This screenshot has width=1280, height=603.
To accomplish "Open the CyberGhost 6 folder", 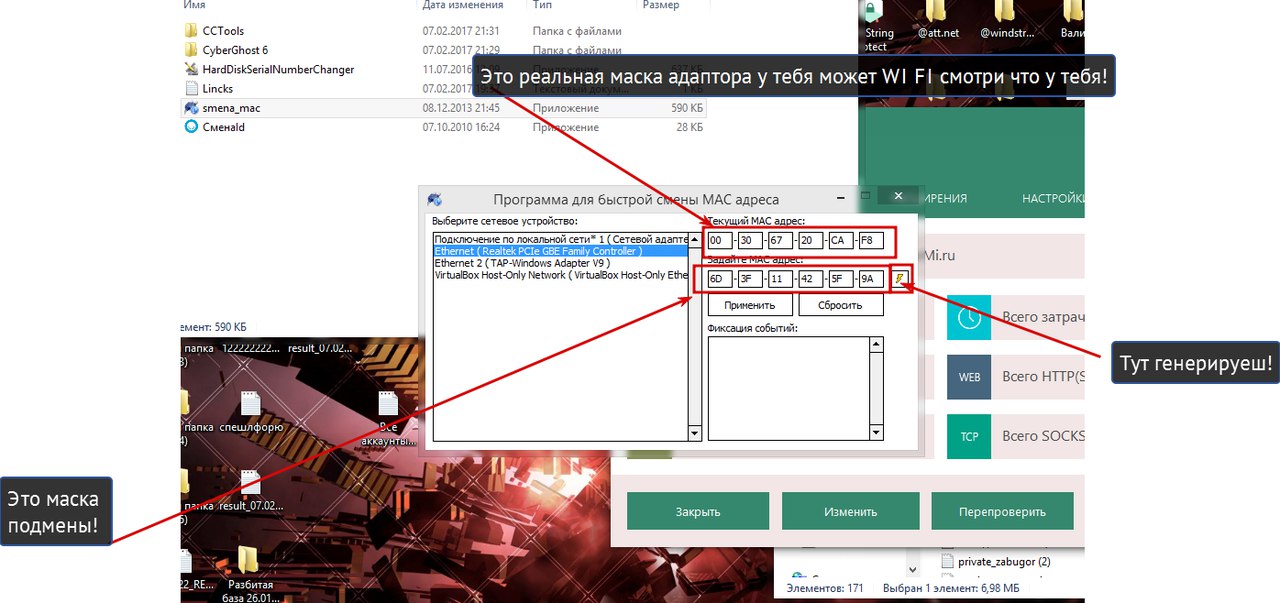I will [x=234, y=50].
